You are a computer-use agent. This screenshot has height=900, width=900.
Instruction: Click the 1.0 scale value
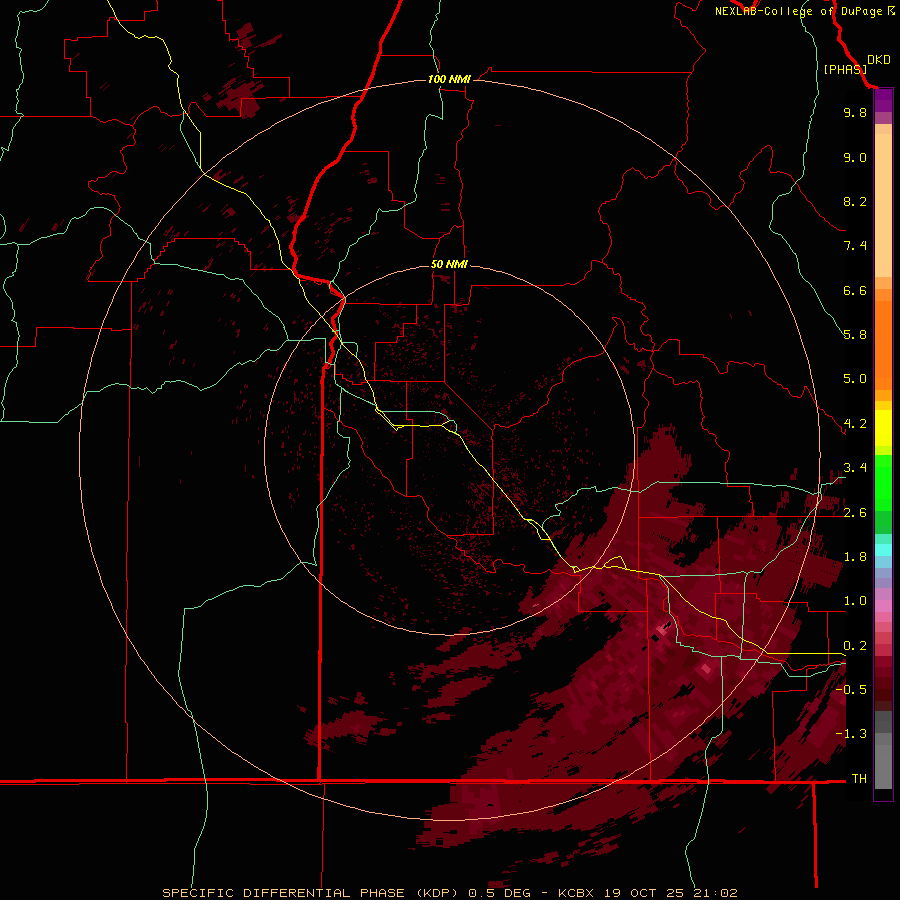pos(855,601)
